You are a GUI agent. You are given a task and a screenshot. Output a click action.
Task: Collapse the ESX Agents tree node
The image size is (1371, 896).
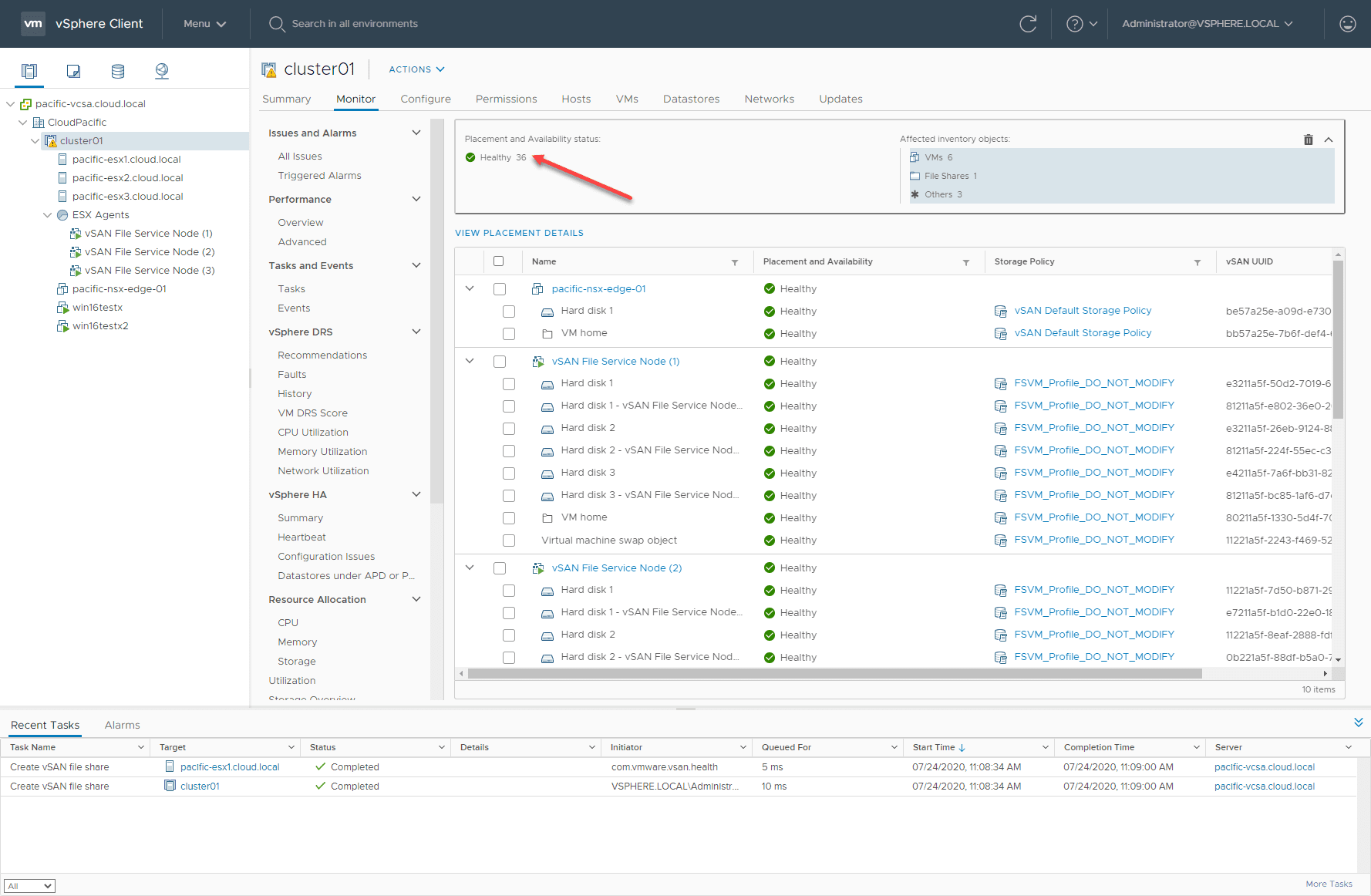click(48, 214)
